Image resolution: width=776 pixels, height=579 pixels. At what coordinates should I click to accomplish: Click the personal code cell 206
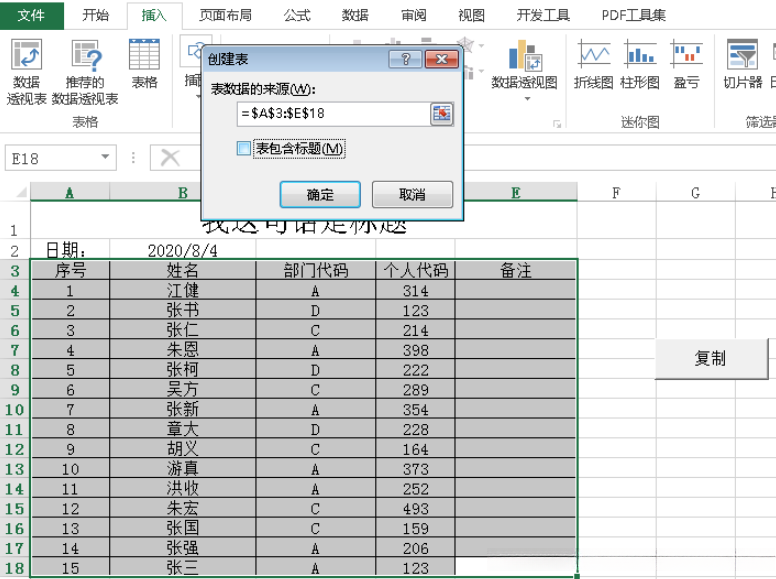point(415,548)
